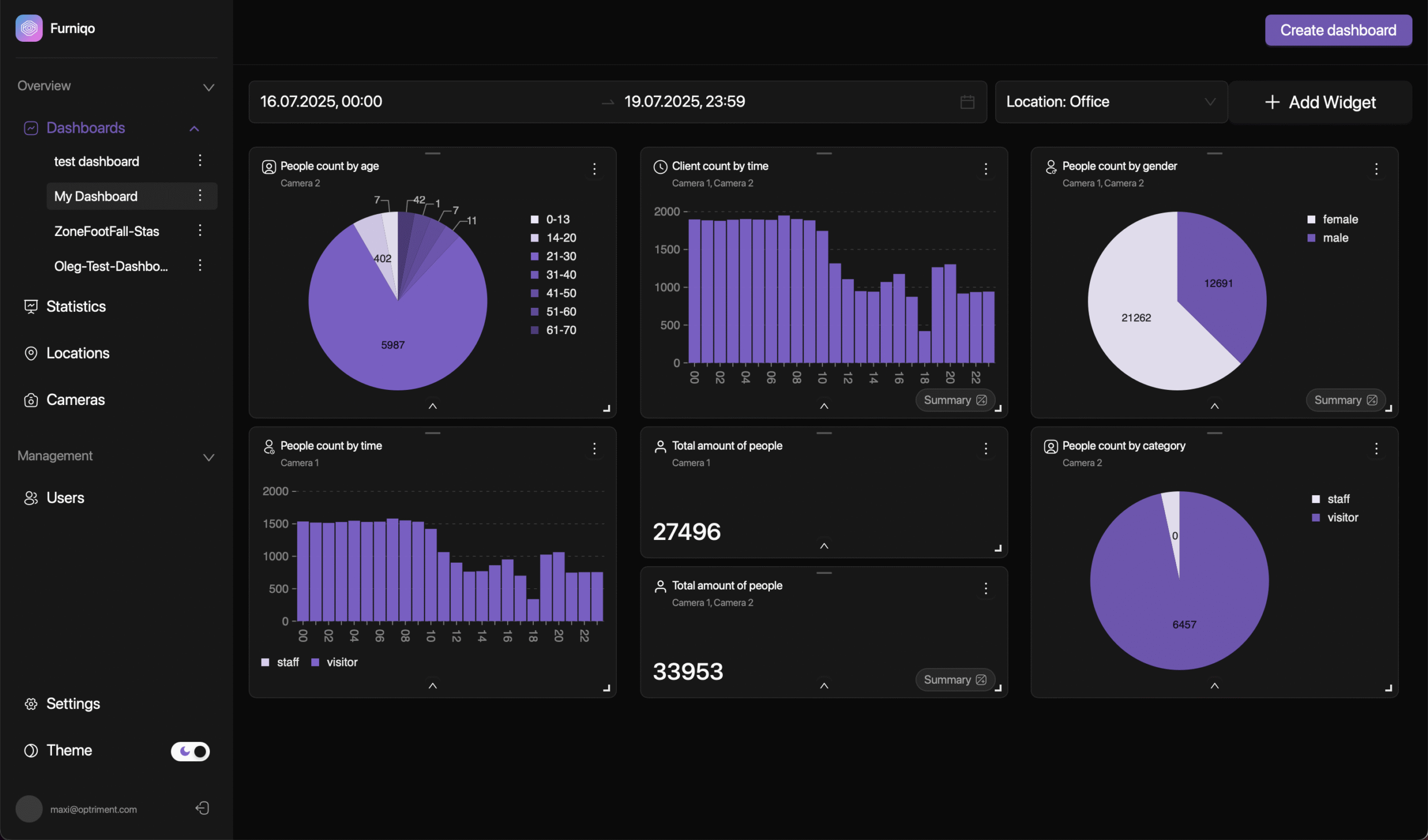Open options menu for People count by age
The image size is (1428, 840).
(594, 169)
